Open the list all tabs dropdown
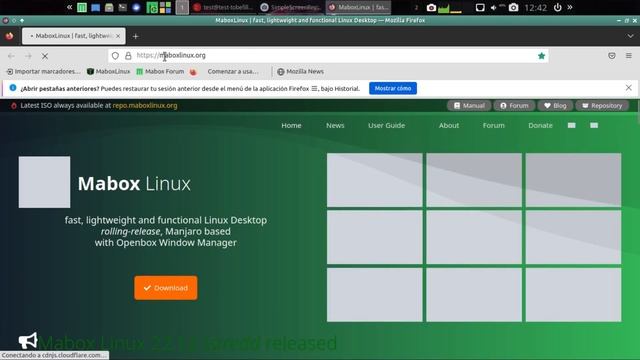This screenshot has width=640, height=360. [x=631, y=36]
